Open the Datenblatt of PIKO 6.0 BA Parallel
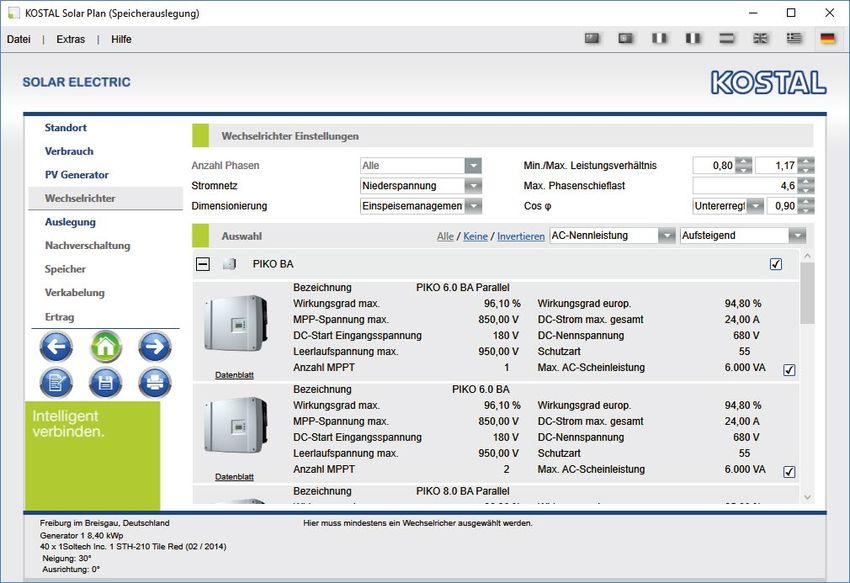 coord(234,375)
